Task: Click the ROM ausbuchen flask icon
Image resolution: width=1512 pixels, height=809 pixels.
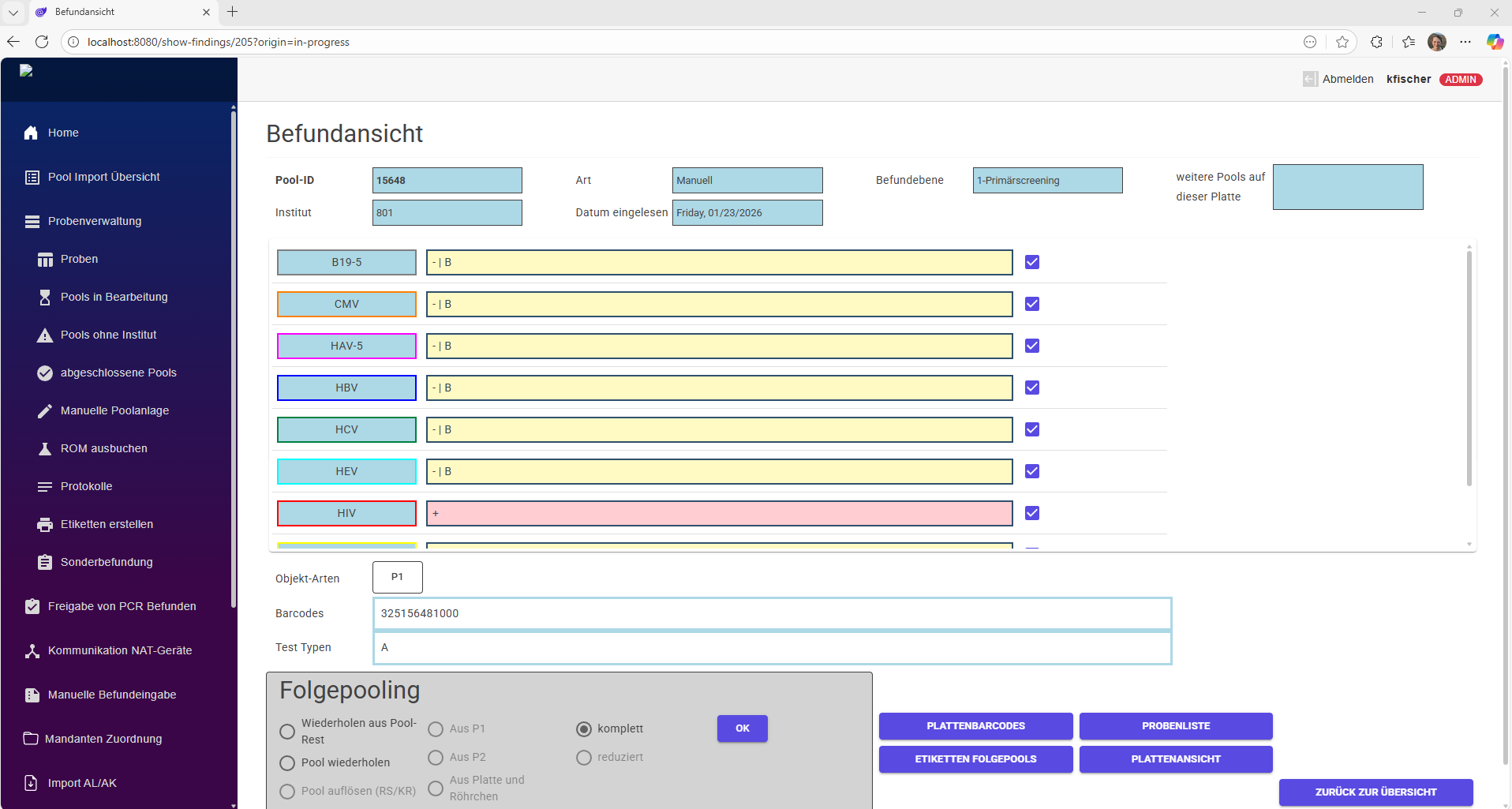Action: click(45, 448)
